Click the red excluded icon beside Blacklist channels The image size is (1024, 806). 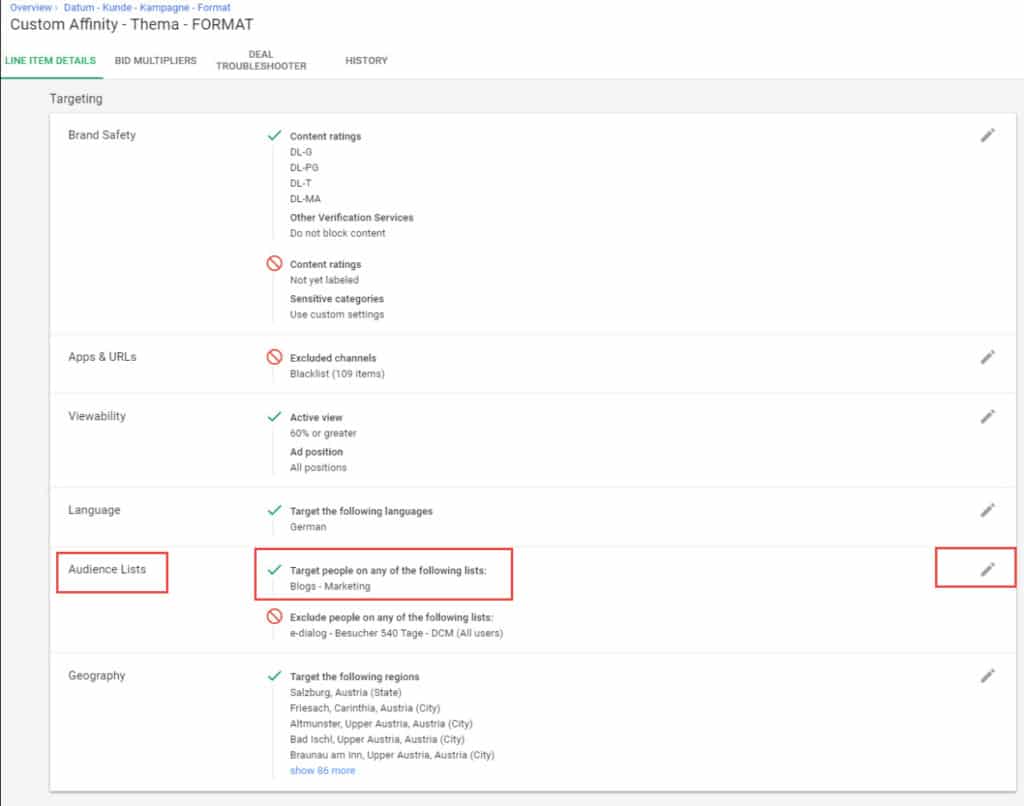[274, 357]
